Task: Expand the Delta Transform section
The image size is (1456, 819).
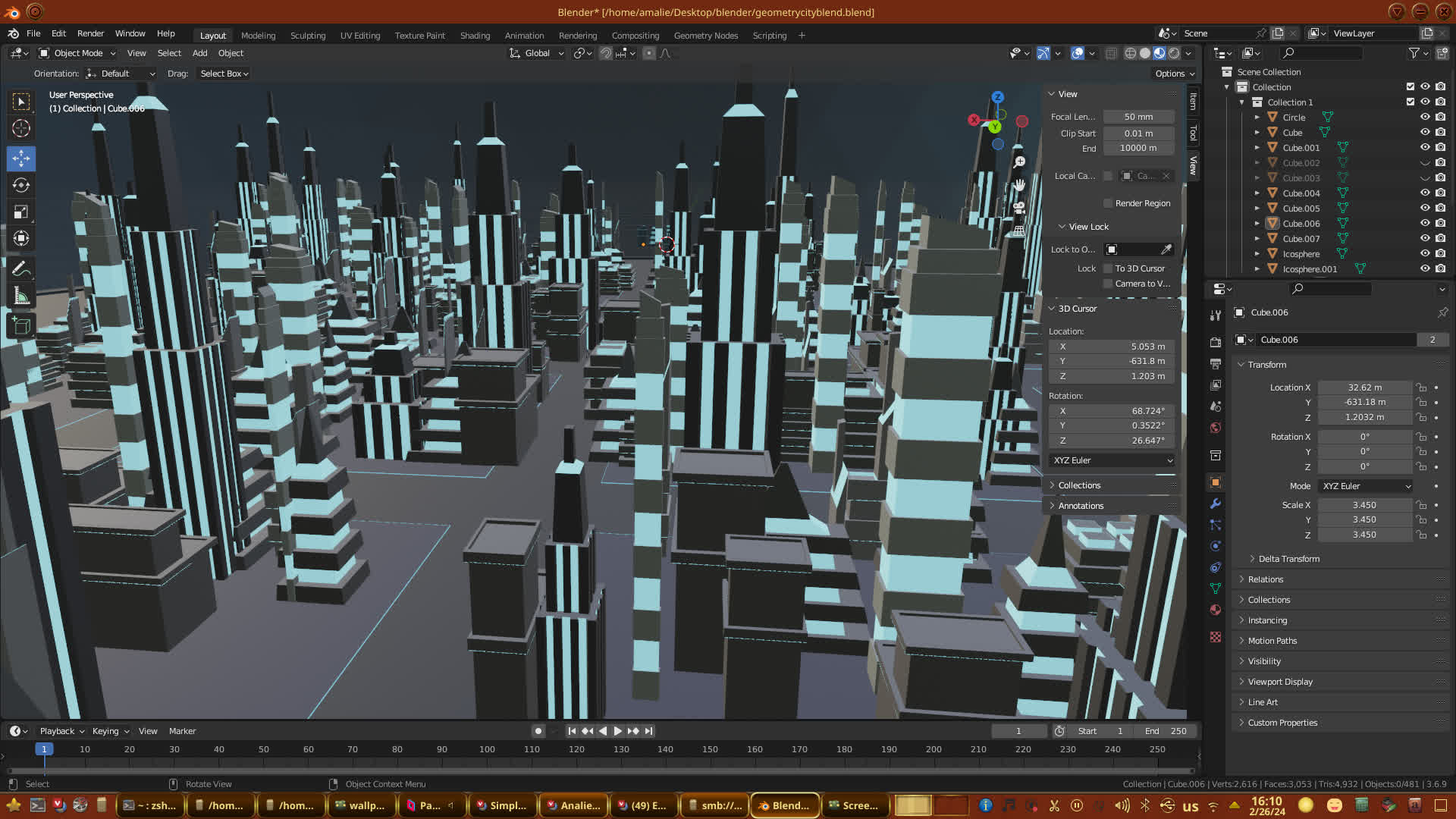Action: pos(1288,559)
